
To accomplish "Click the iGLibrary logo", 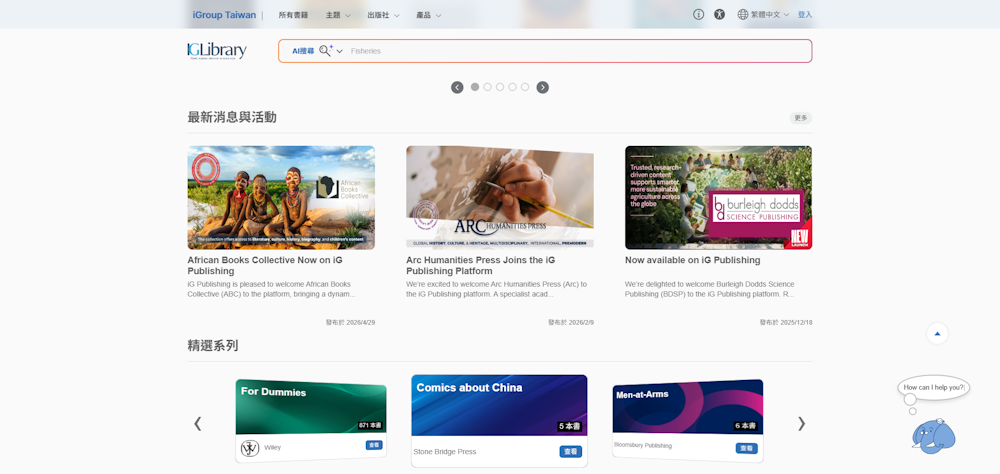I will (x=217, y=51).
